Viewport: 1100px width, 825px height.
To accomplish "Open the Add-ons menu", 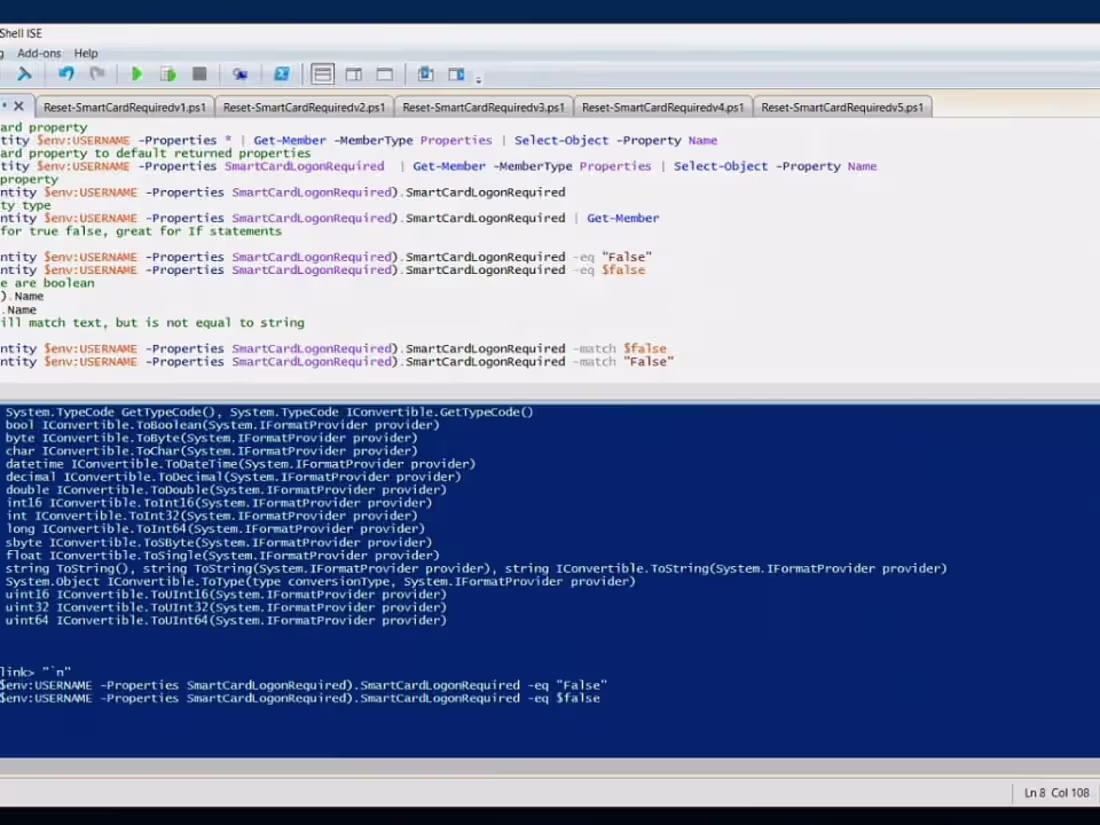I will coord(38,53).
